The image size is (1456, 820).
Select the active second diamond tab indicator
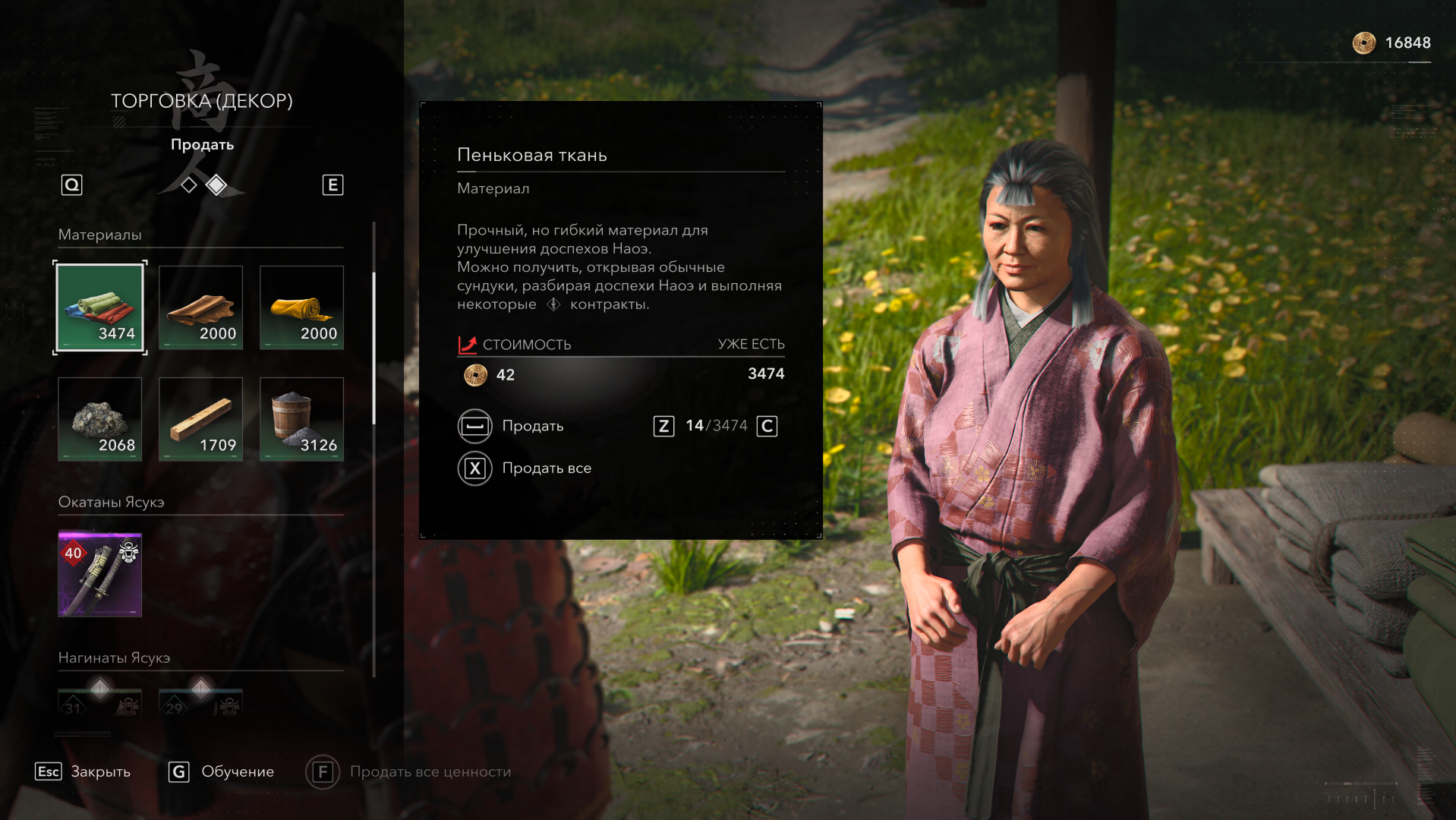point(216,184)
